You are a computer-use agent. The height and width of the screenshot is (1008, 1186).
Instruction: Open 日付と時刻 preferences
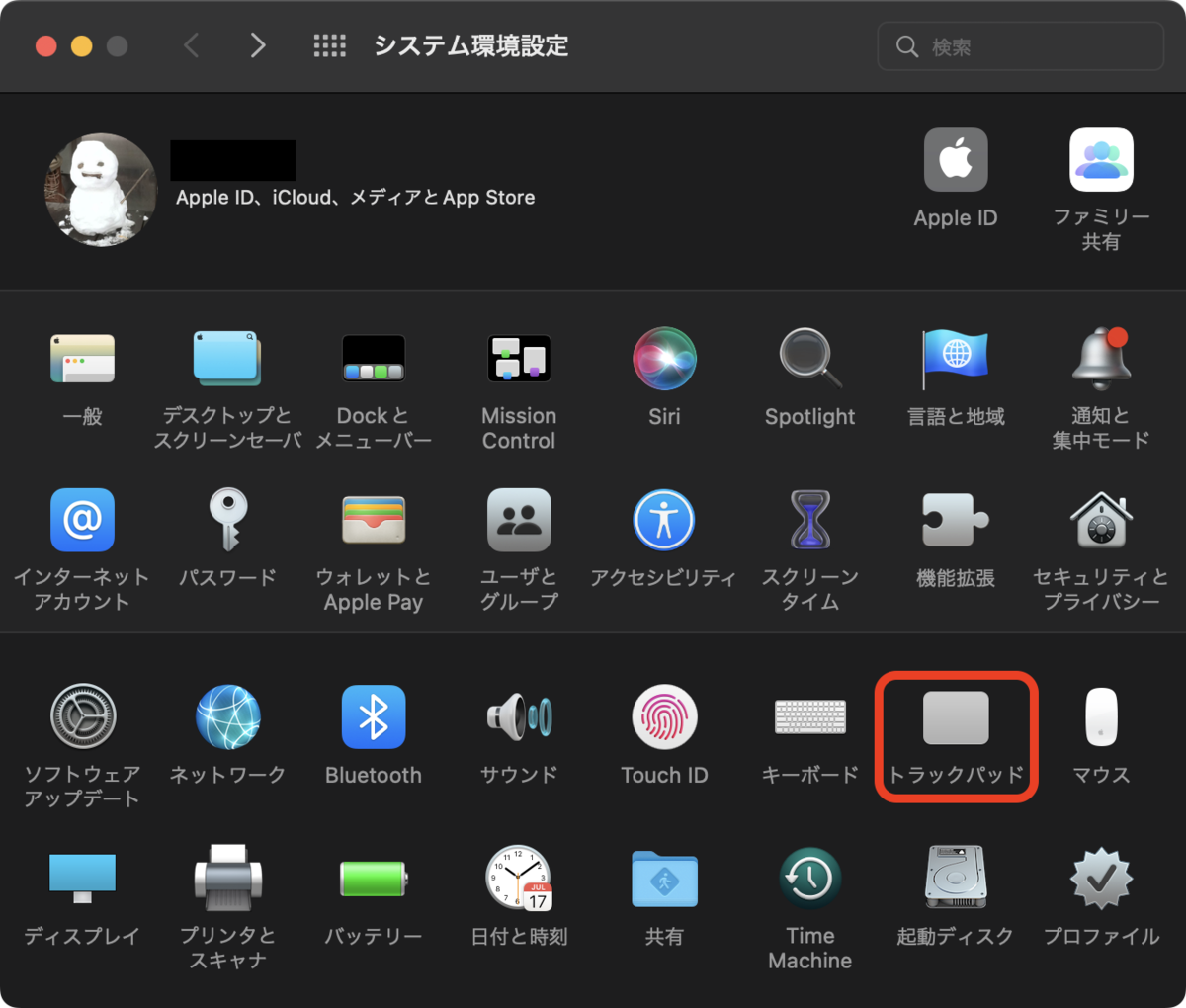(519, 879)
